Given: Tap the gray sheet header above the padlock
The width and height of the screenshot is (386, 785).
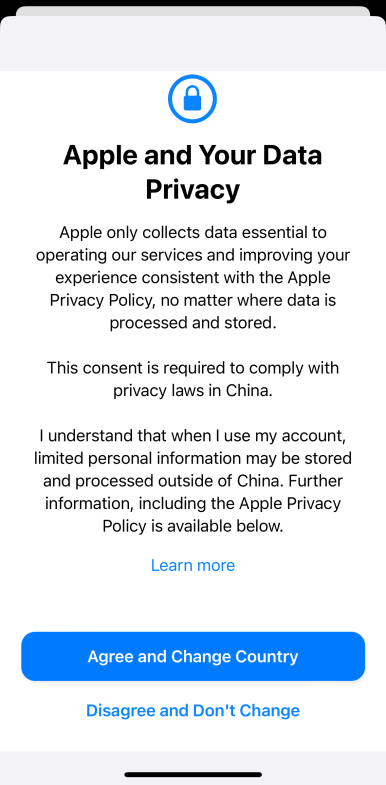Looking at the screenshot, I should 193,44.
